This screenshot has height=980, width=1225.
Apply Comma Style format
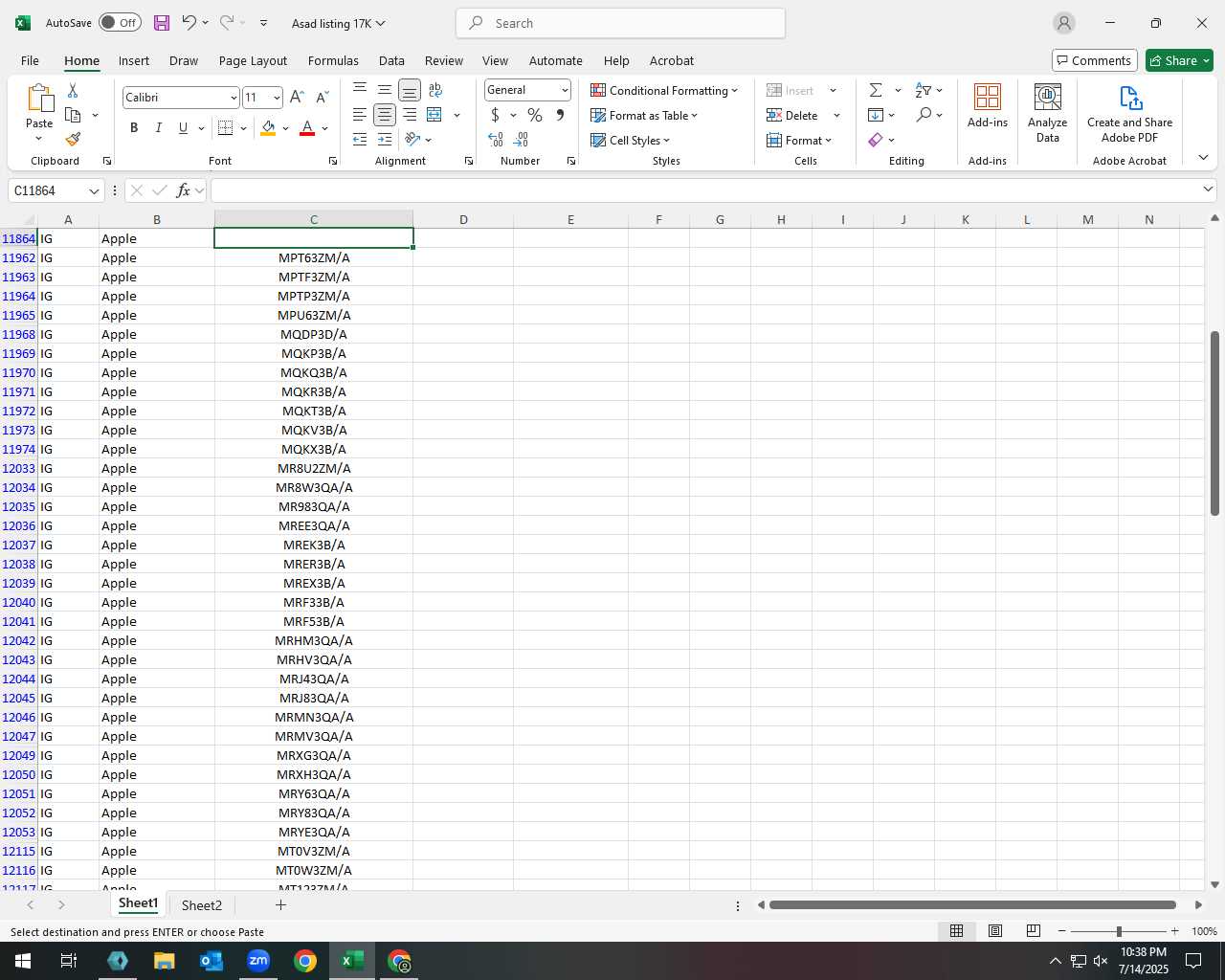560,115
